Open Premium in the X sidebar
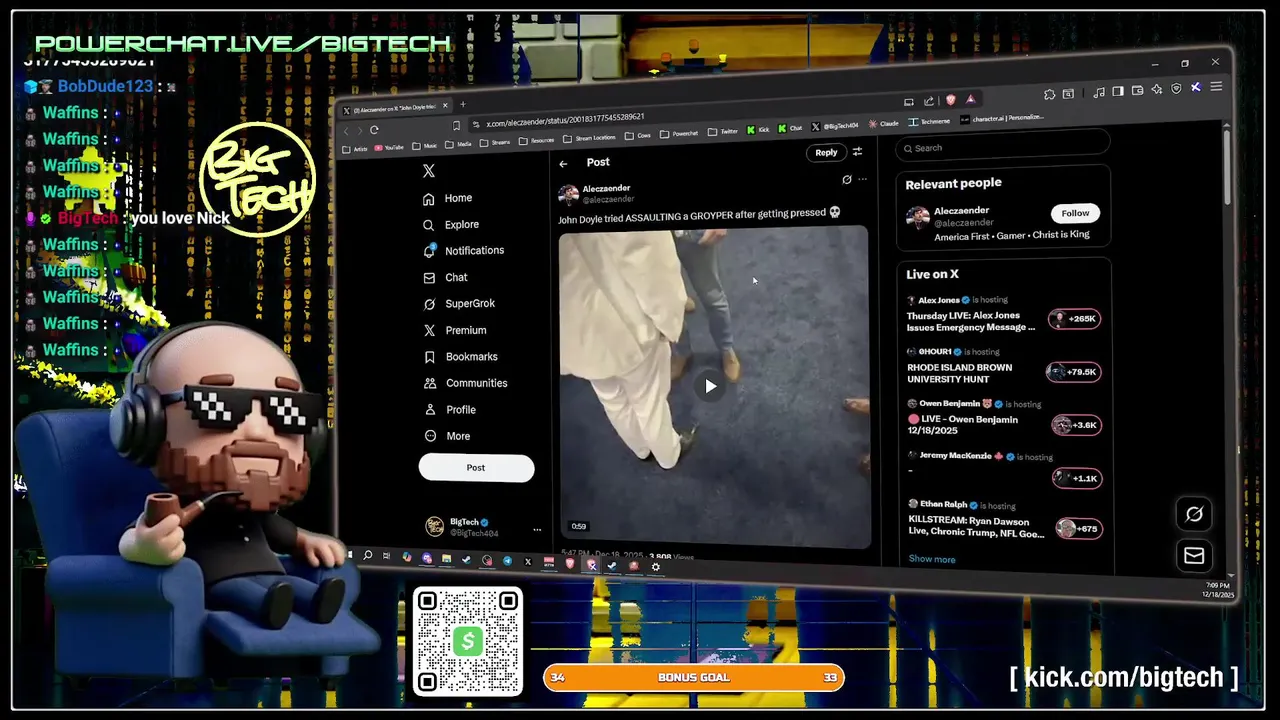Viewport: 1280px width, 720px height. [454, 330]
